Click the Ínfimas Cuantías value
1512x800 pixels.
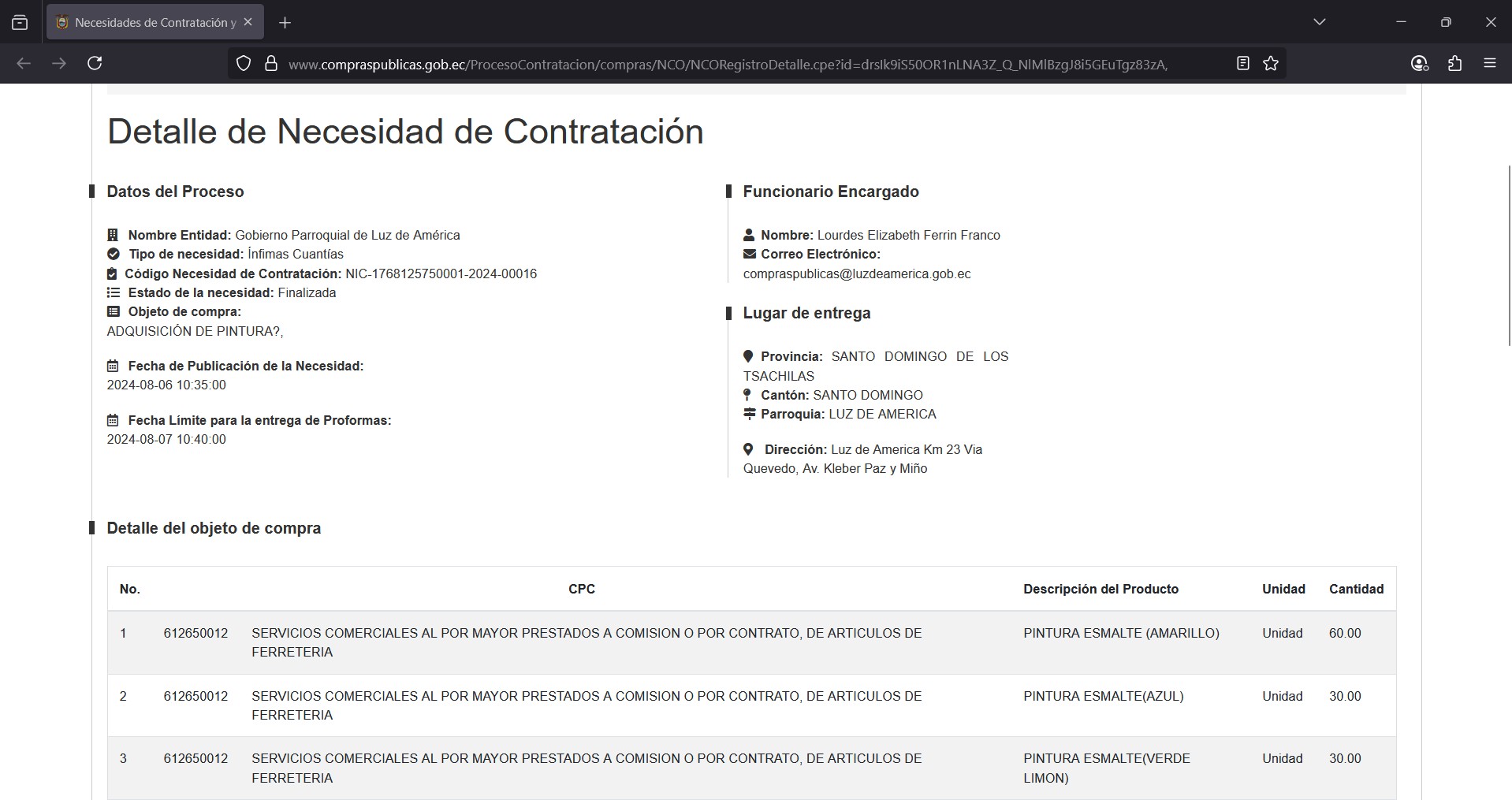tap(296, 254)
